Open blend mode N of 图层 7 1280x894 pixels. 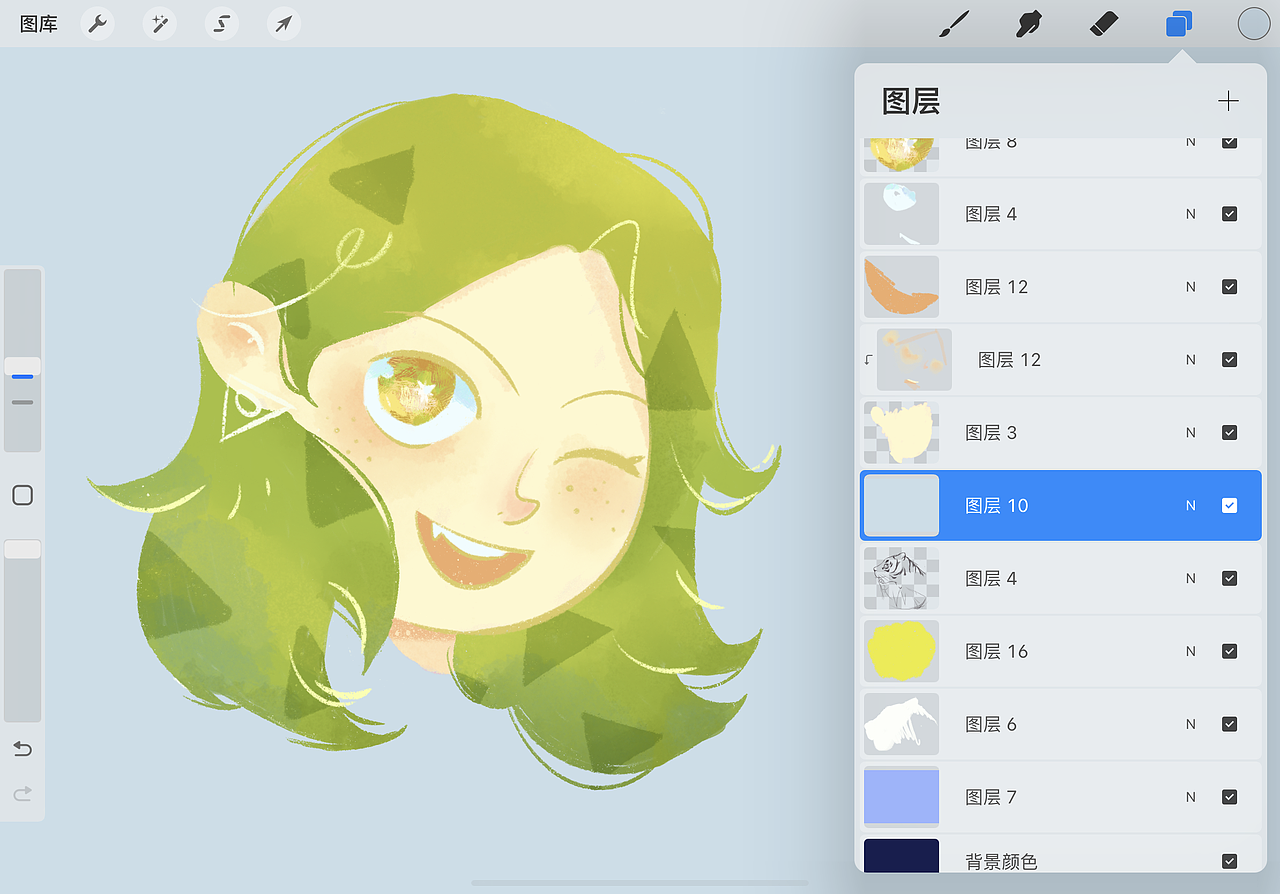tap(1190, 797)
